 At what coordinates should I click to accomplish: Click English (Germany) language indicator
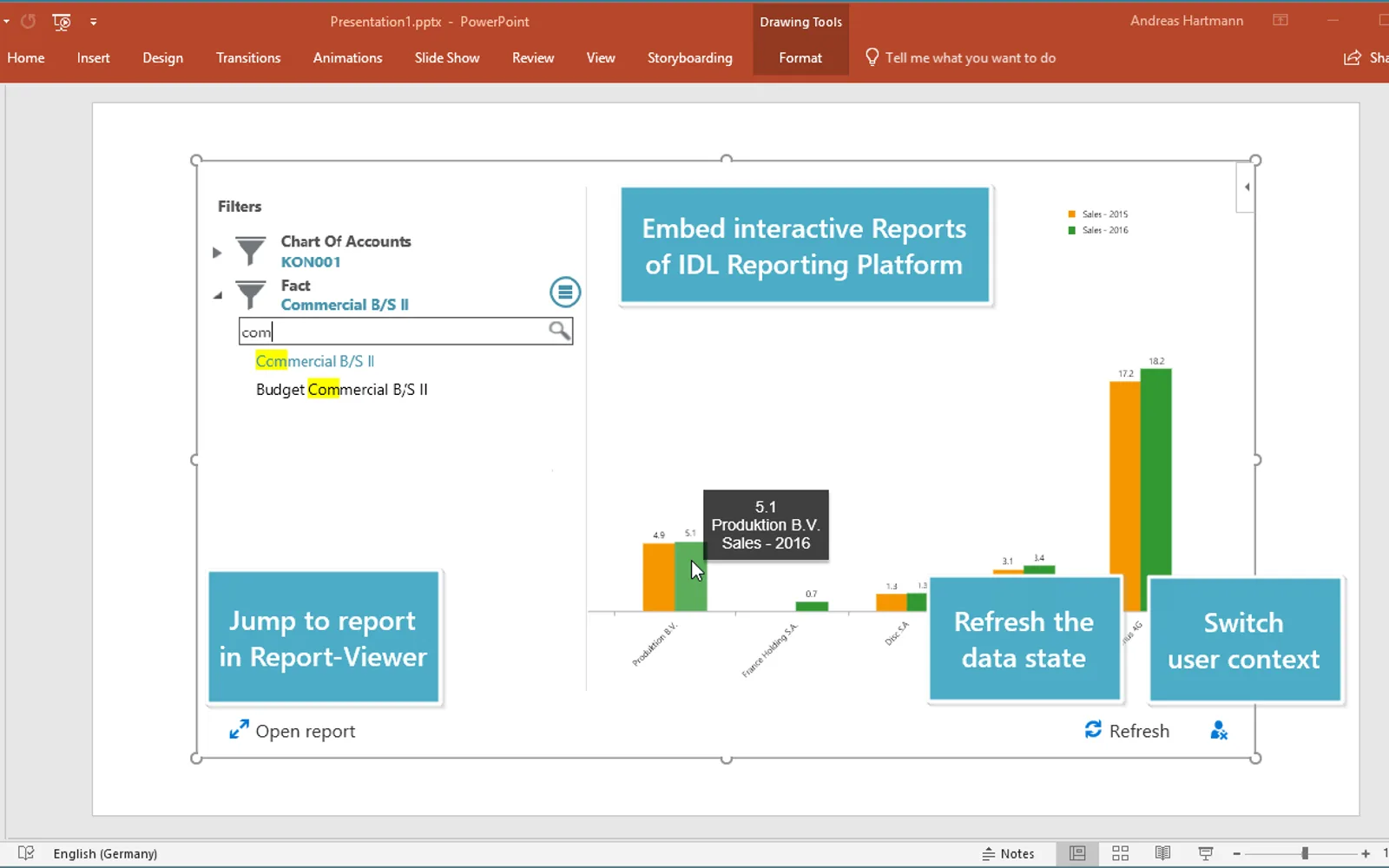coord(105,854)
